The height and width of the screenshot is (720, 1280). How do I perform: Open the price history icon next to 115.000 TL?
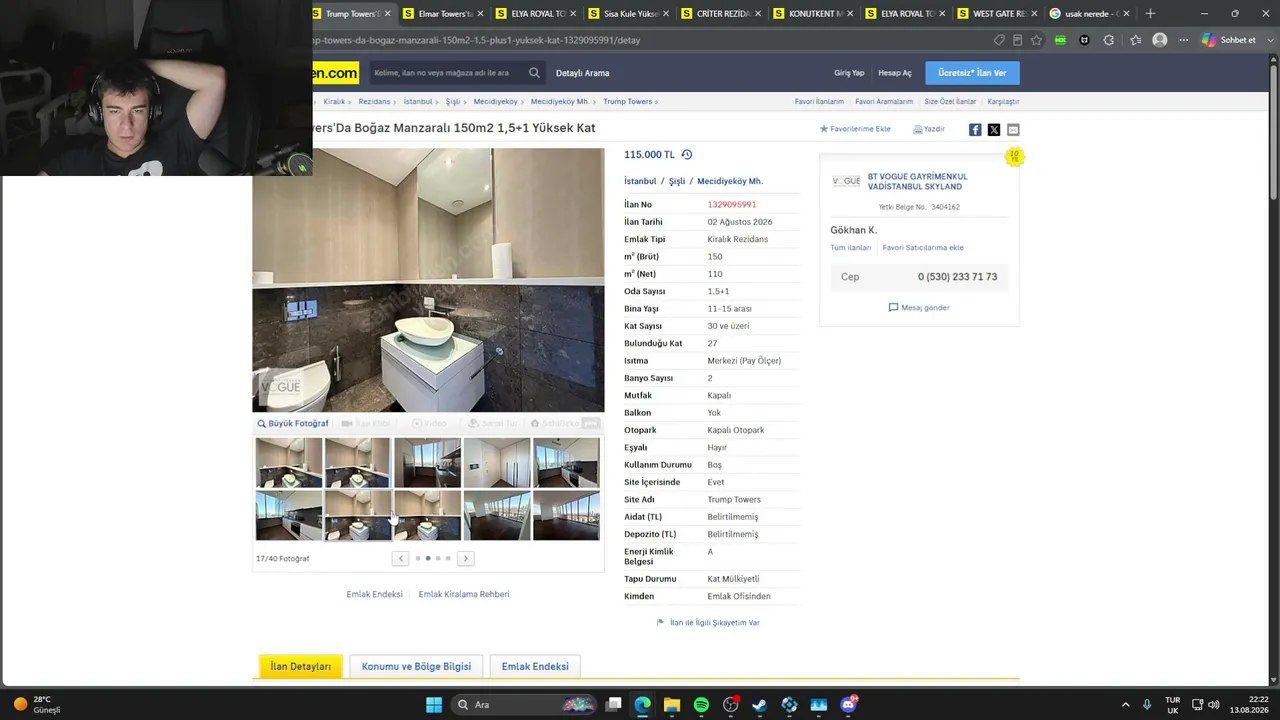click(686, 154)
